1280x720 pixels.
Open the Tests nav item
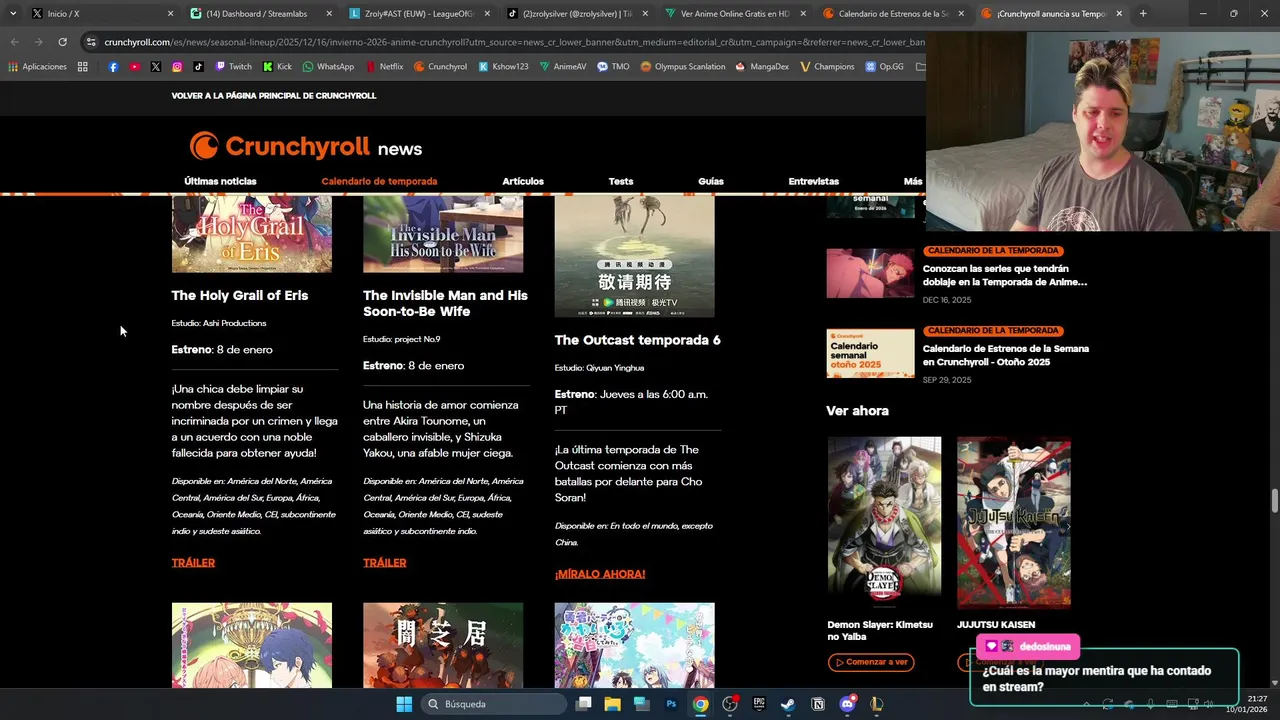pos(621,181)
